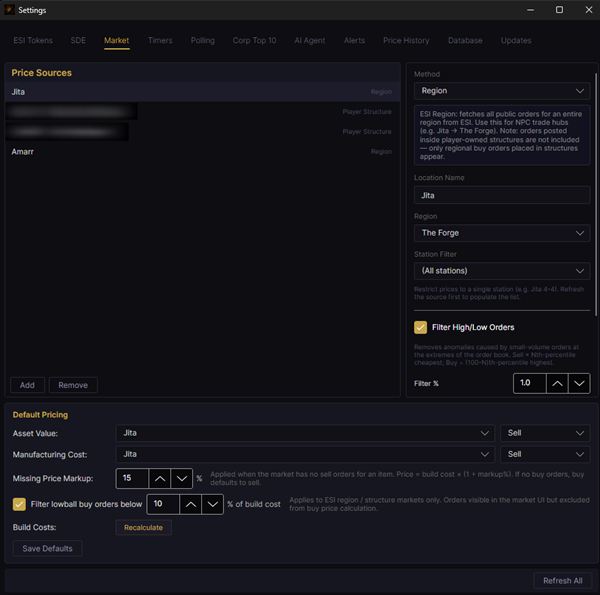Maximize the Settings window
The width and height of the screenshot is (600, 595).
(559, 10)
